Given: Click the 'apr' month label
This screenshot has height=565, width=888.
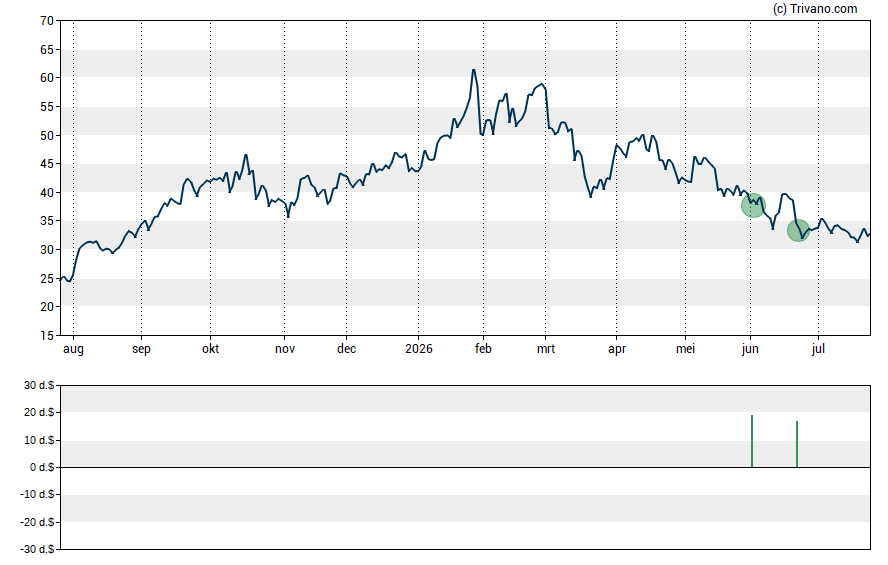Looking at the screenshot, I should click(x=617, y=349).
